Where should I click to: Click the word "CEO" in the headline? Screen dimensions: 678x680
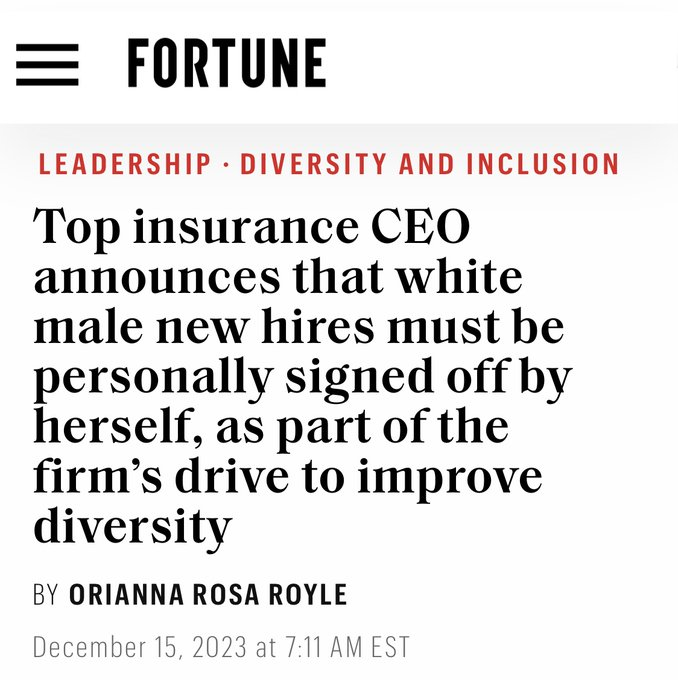(416, 227)
